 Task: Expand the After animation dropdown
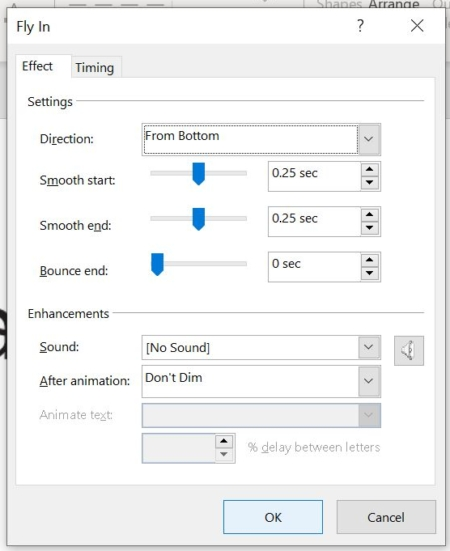369,381
